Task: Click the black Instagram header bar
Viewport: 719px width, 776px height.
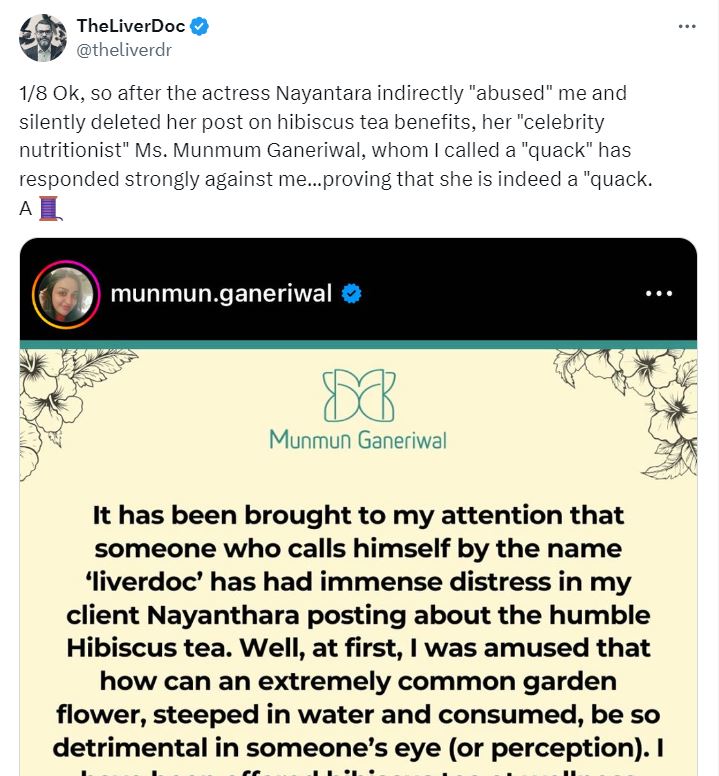Action: click(500, 294)
